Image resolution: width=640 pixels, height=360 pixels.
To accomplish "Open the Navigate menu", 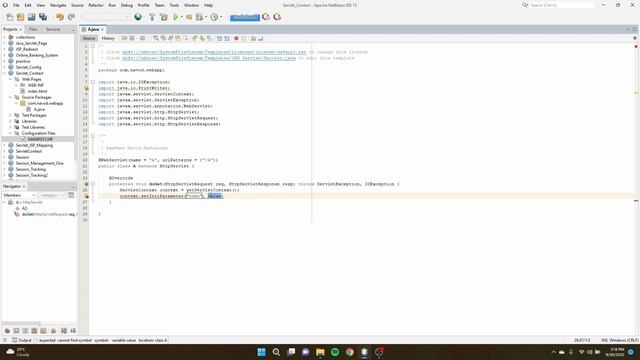I will pos(58,5).
